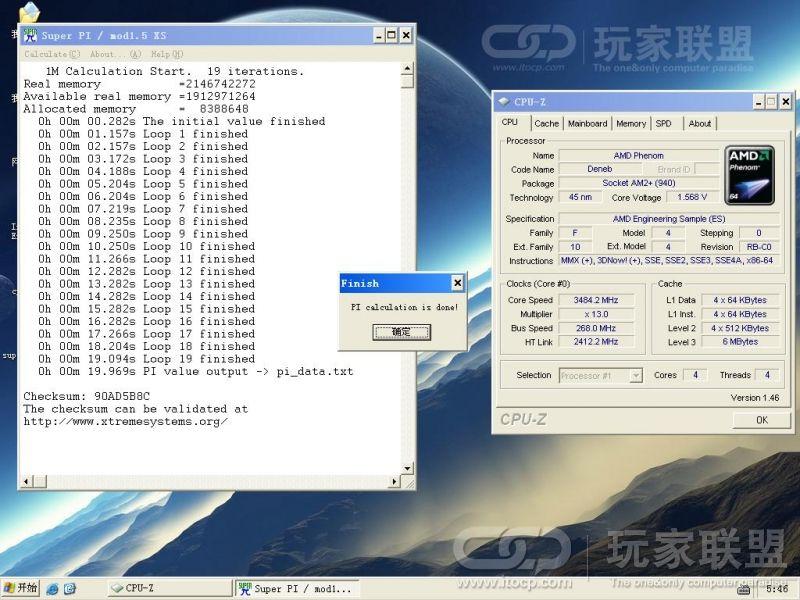Click the AMD Phenom logo in CPU-Z
This screenshot has height=600, width=800.
point(749,176)
